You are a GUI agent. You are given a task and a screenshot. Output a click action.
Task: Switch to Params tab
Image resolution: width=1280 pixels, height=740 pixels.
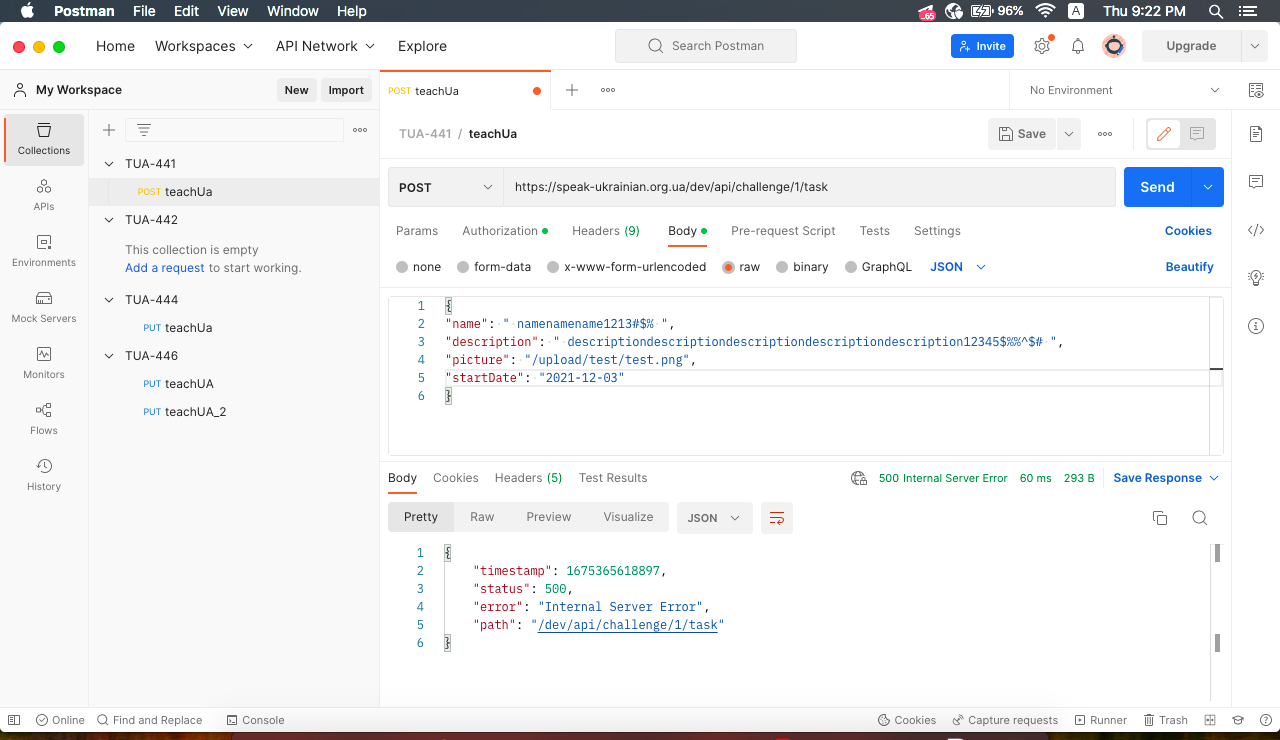click(417, 230)
